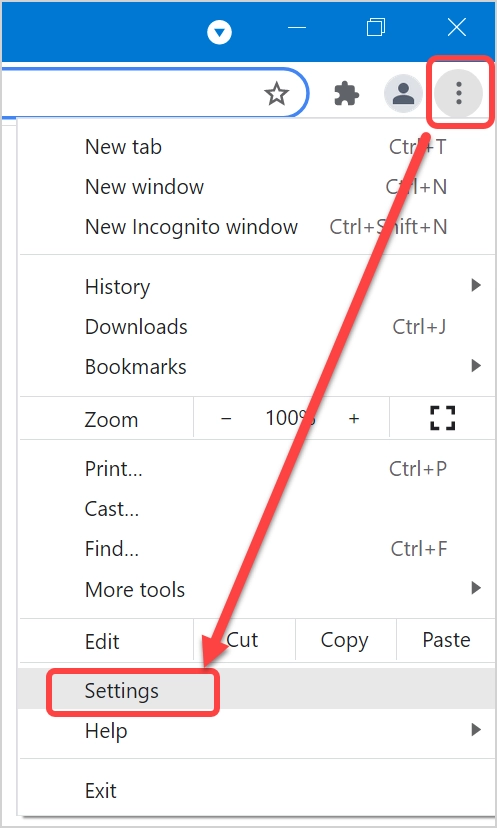Click the Copy button in Edit row
The width and height of the screenshot is (497, 828).
[x=344, y=640]
